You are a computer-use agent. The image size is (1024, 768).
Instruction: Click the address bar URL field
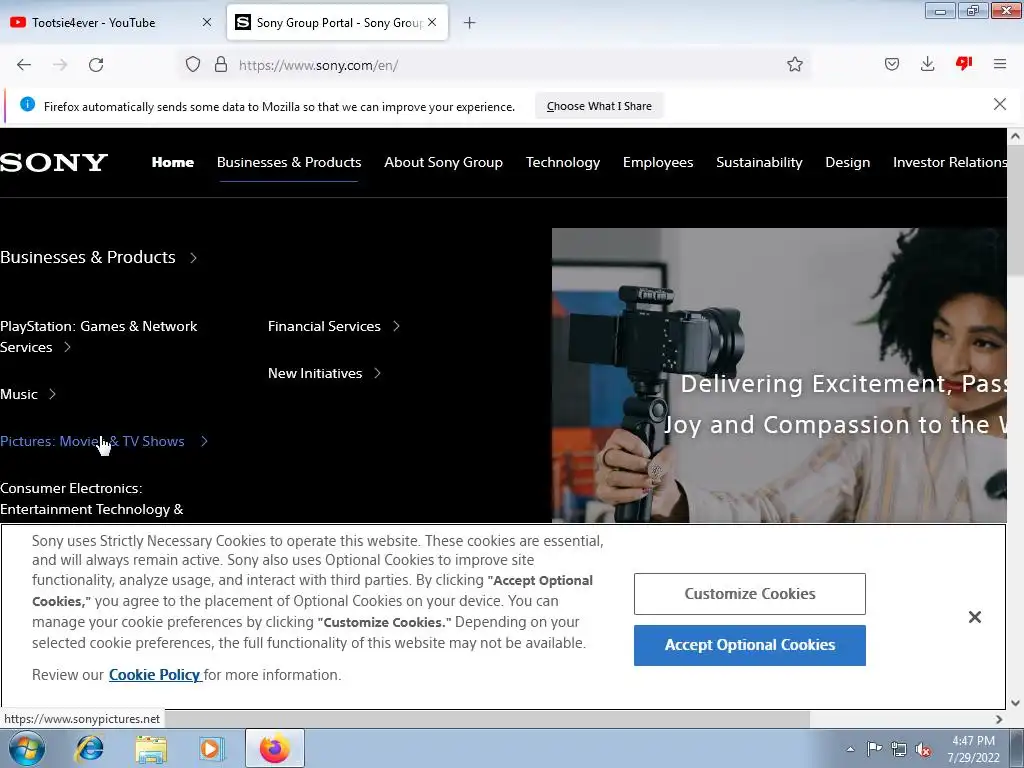496,65
